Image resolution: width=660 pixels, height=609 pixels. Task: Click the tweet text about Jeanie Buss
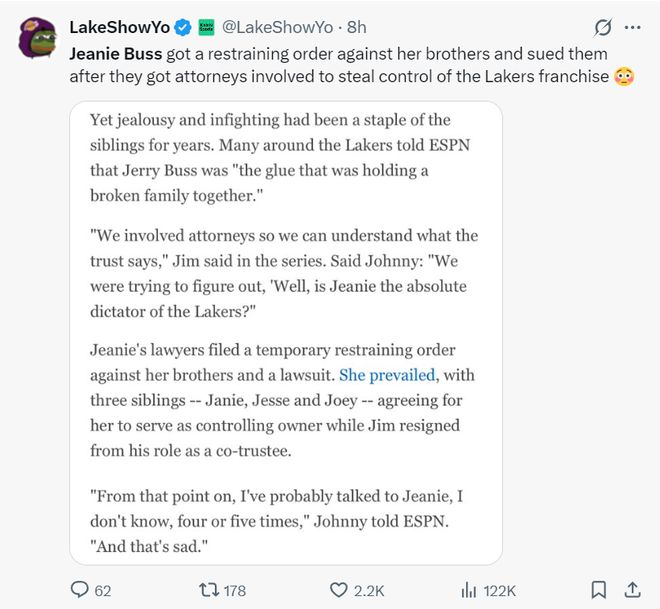pyautogui.click(x=340, y=64)
